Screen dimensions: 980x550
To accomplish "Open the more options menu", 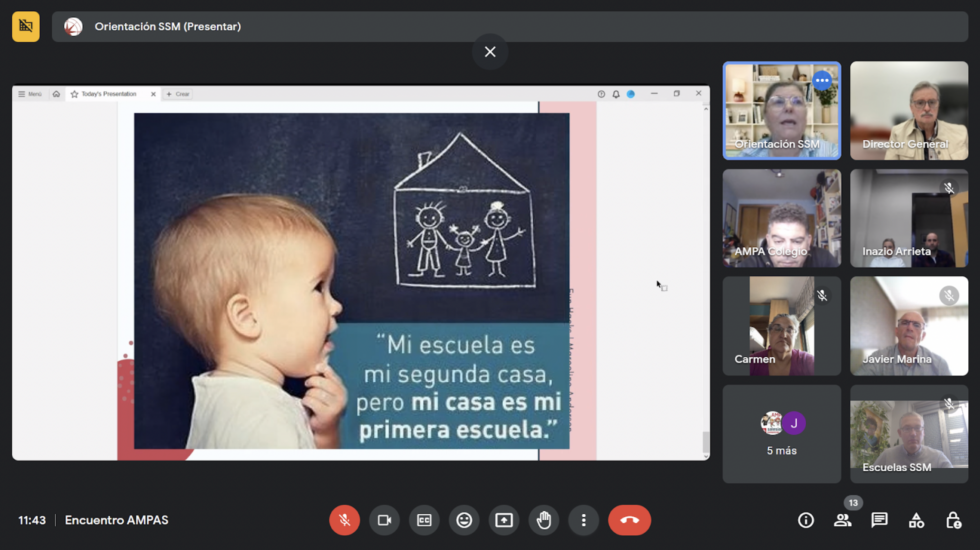I will click(x=584, y=520).
